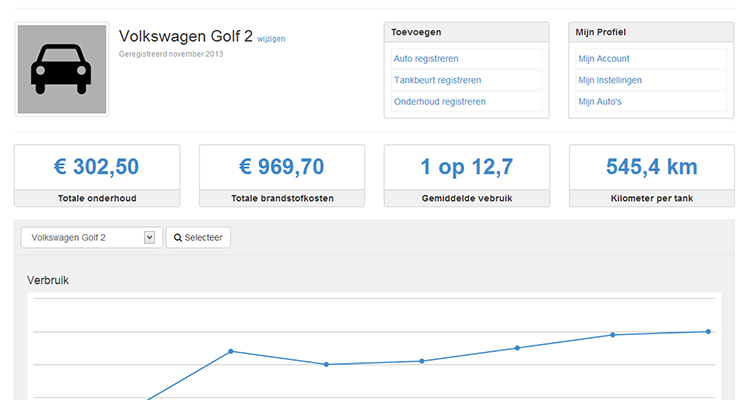This screenshot has width=750, height=400.
Task: Open 'Onderhoud registreren' link
Action: pyautogui.click(x=439, y=101)
